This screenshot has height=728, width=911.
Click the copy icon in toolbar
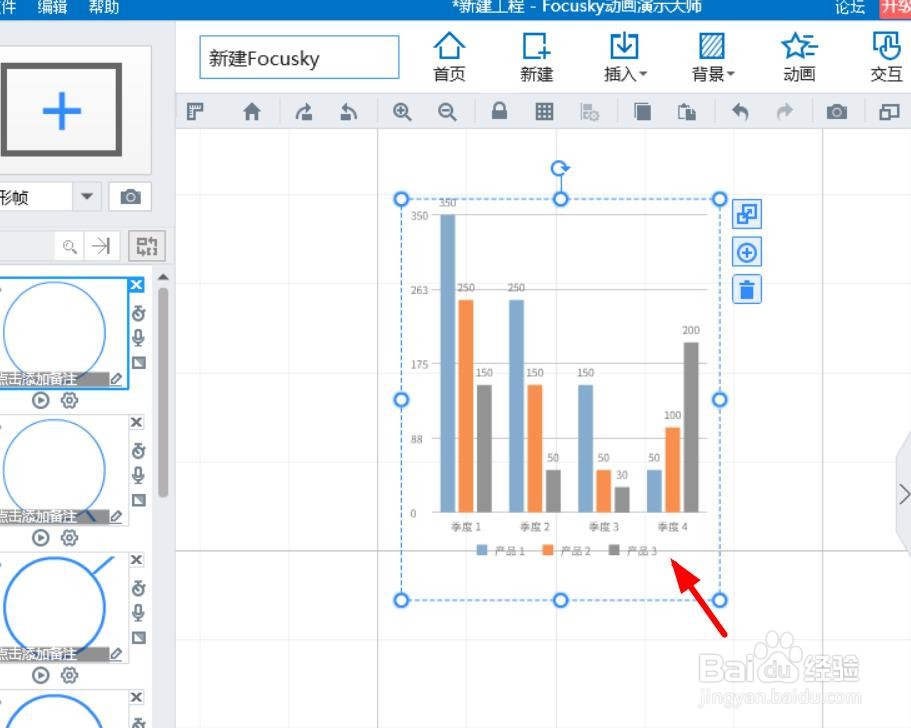tap(642, 111)
